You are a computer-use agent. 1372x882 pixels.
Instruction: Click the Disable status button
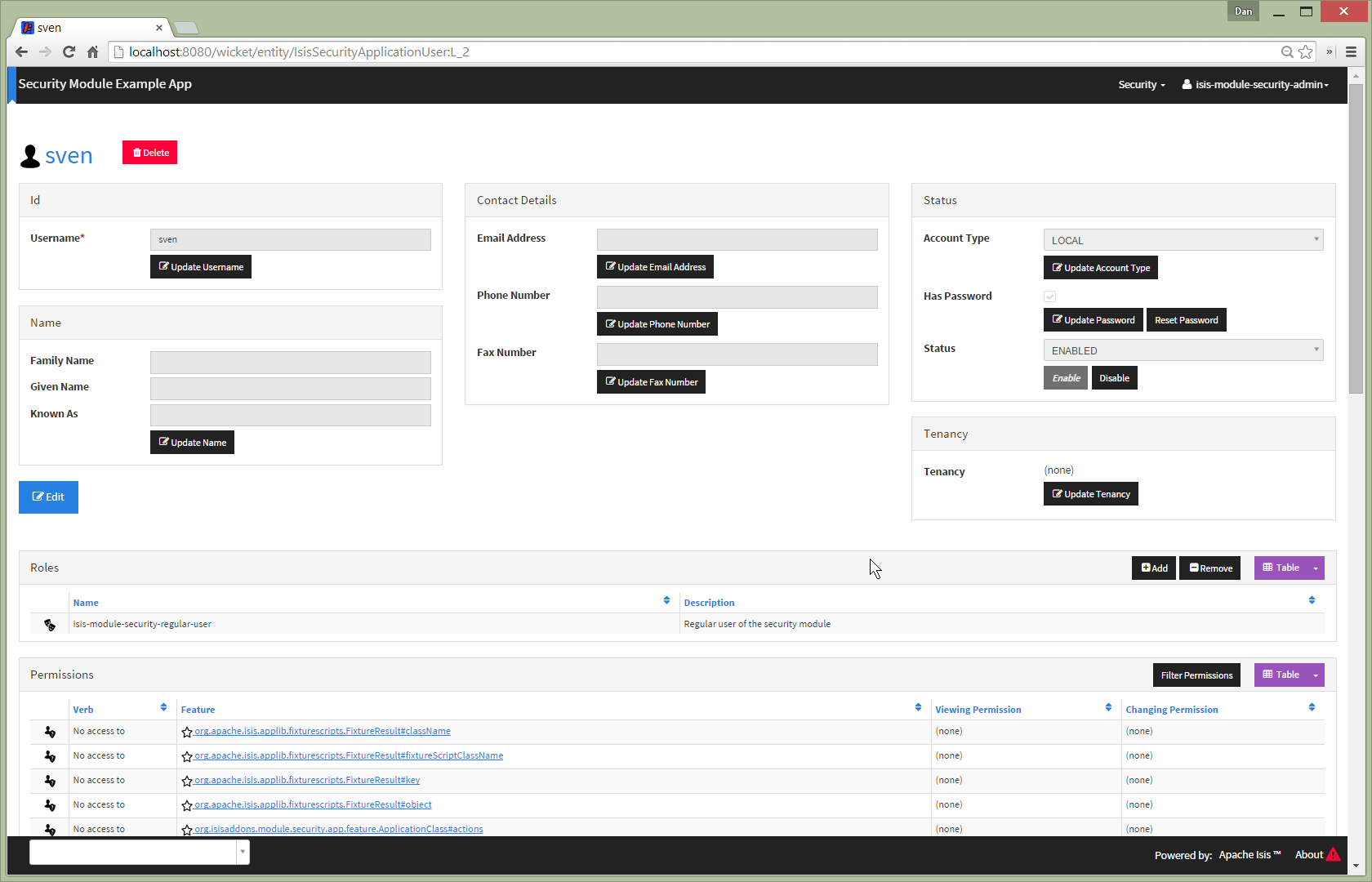coord(1115,378)
